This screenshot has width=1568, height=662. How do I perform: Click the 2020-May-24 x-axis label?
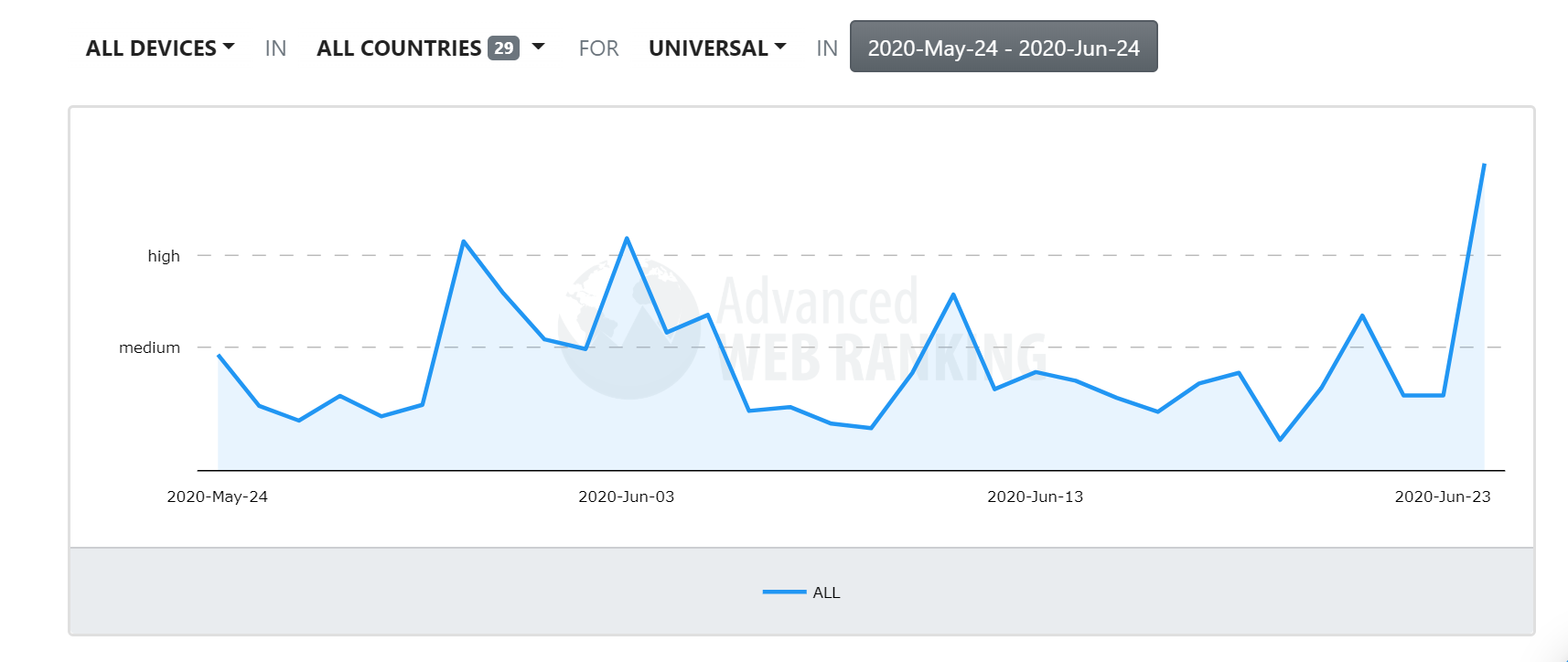[217, 496]
